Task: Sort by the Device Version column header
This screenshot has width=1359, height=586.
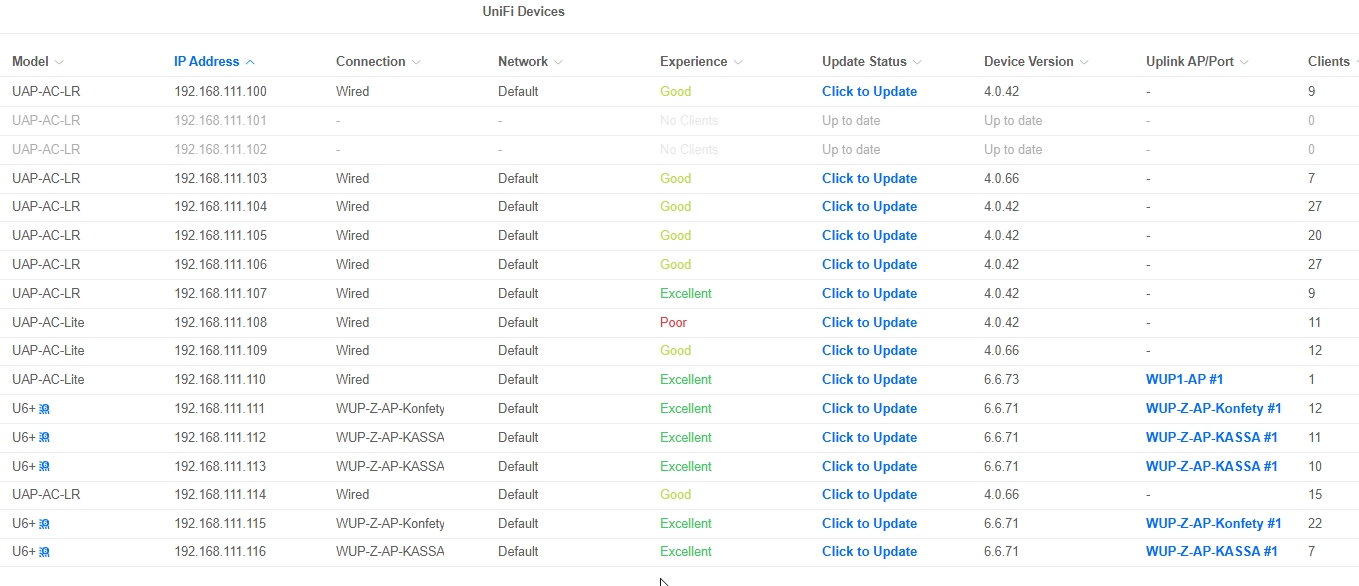Action: click(1028, 62)
